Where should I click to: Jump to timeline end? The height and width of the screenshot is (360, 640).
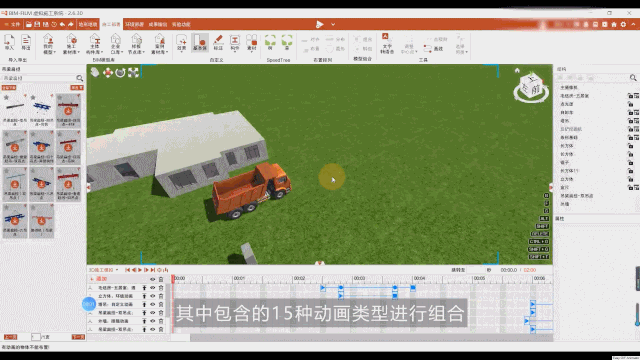pyautogui.click(x=153, y=270)
